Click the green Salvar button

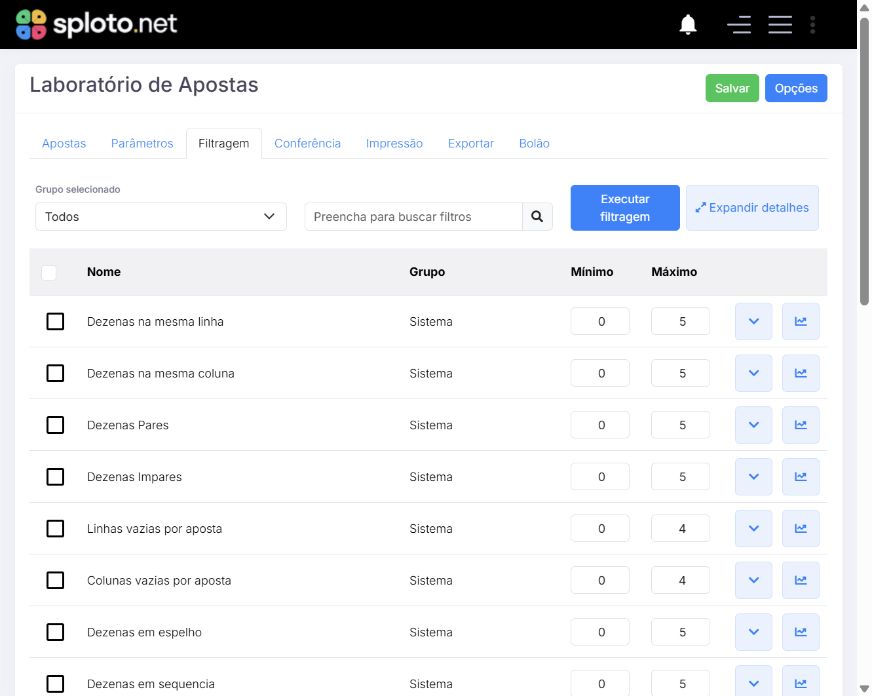click(732, 88)
